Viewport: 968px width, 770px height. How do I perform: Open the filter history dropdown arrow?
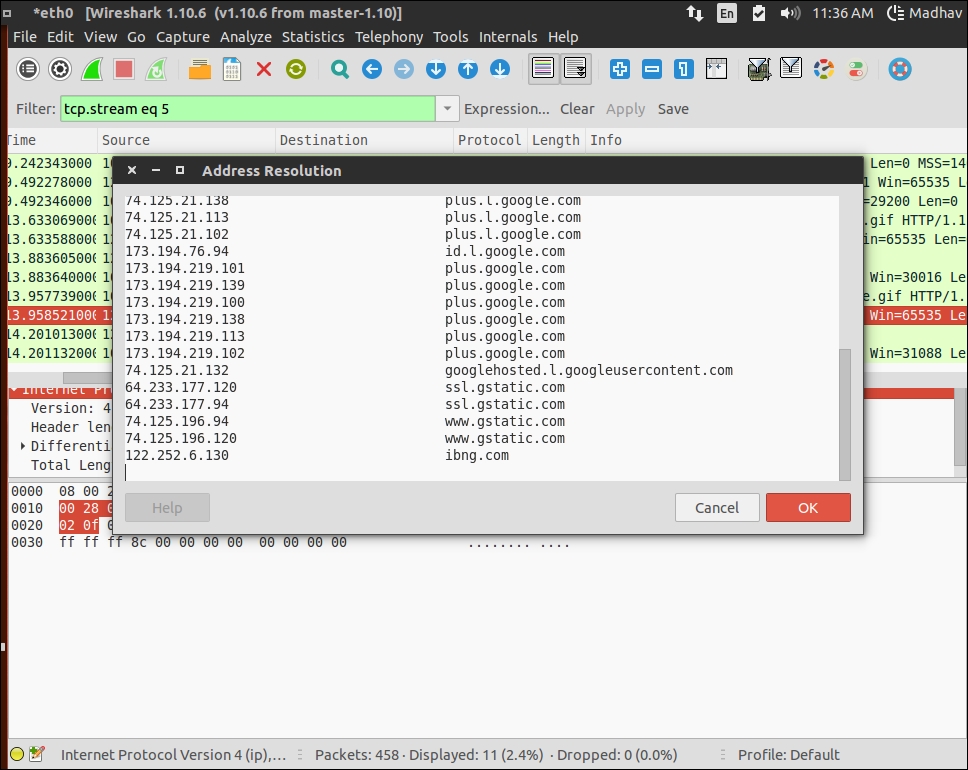[447, 109]
